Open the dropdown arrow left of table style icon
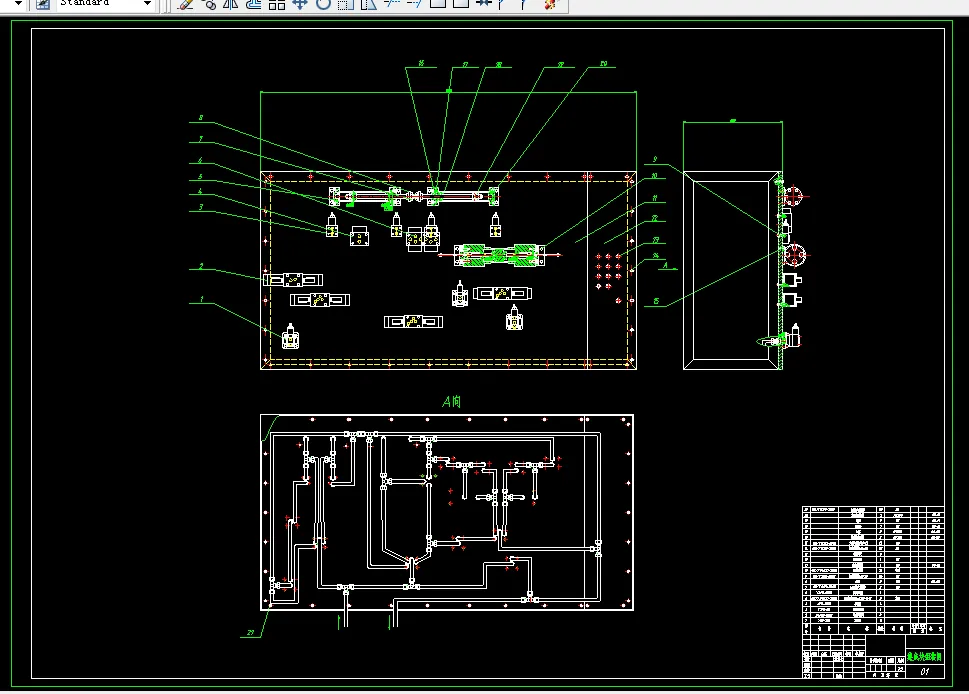Viewport: 969px width, 694px height. (x=19, y=4)
